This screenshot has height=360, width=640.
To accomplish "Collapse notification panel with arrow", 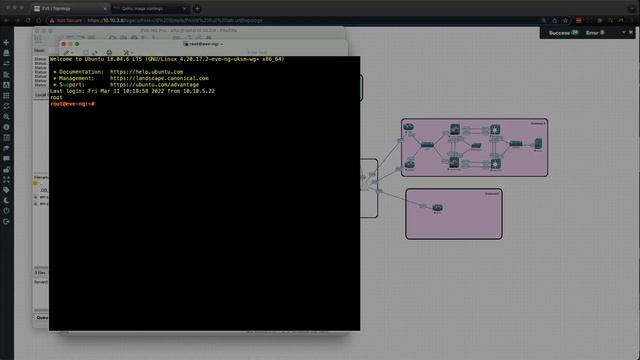I will [624, 32].
